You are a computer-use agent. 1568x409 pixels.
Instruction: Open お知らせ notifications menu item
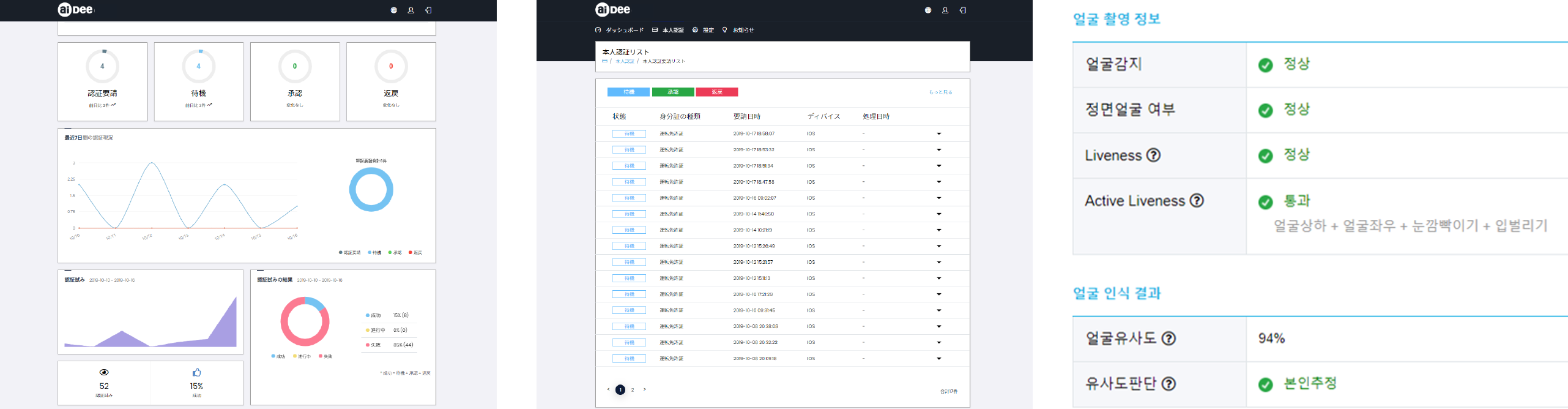tap(738, 30)
